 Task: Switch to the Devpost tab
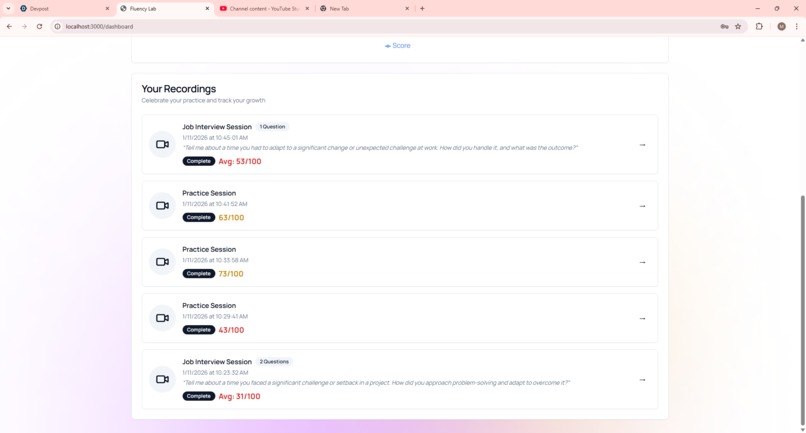(x=64, y=8)
